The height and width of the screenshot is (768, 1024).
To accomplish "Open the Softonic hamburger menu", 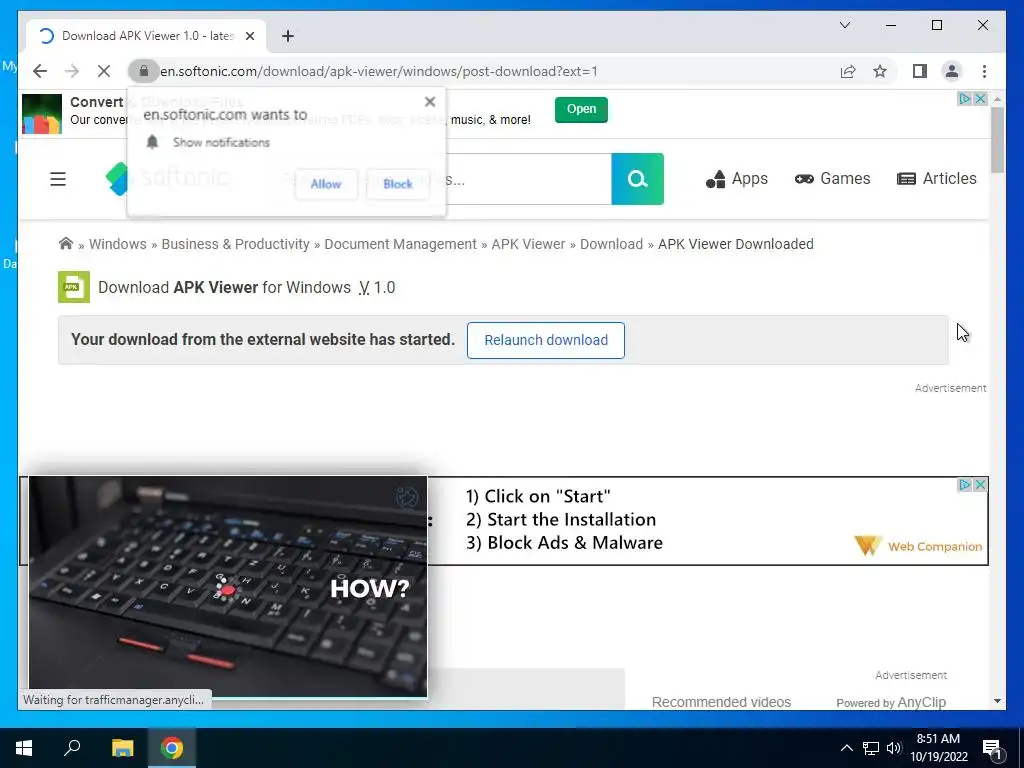I will coord(58,179).
